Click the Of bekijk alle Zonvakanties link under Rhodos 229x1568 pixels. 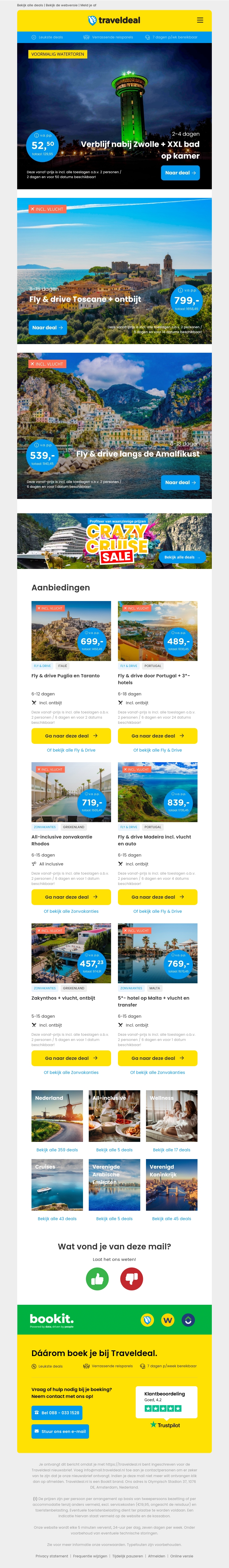click(71, 911)
